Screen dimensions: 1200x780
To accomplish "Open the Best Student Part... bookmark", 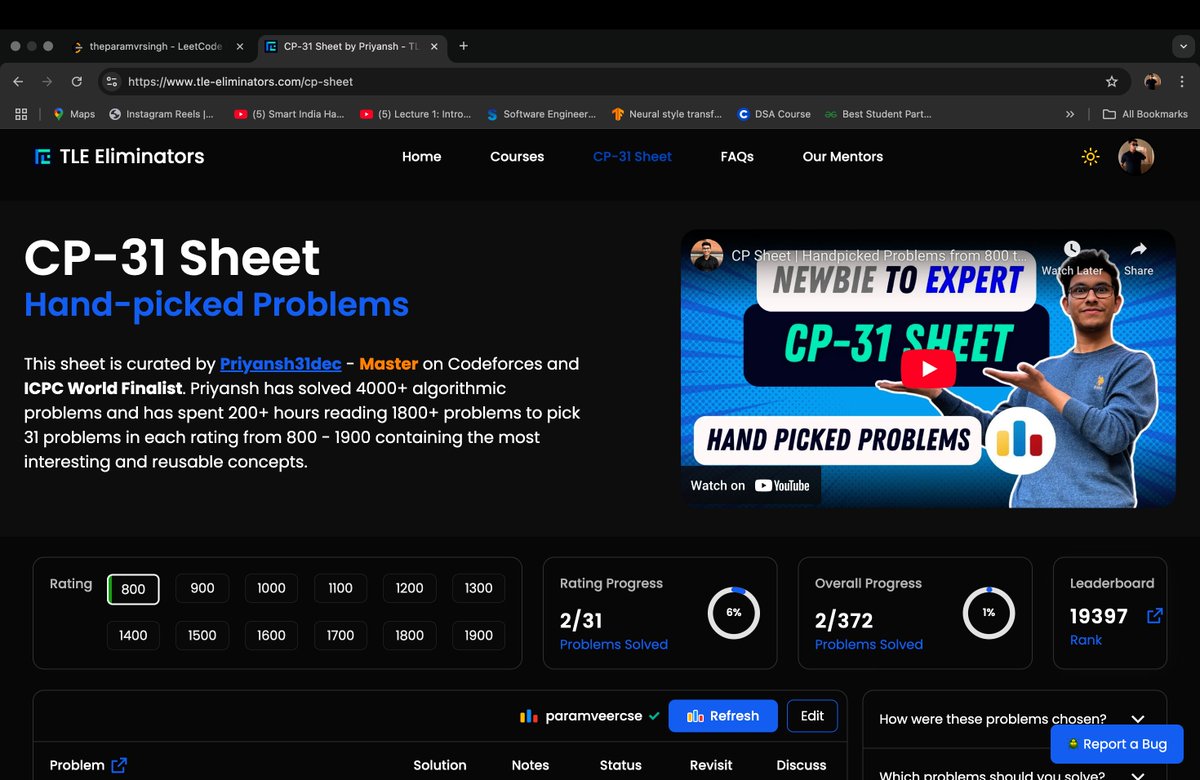I will [878, 114].
